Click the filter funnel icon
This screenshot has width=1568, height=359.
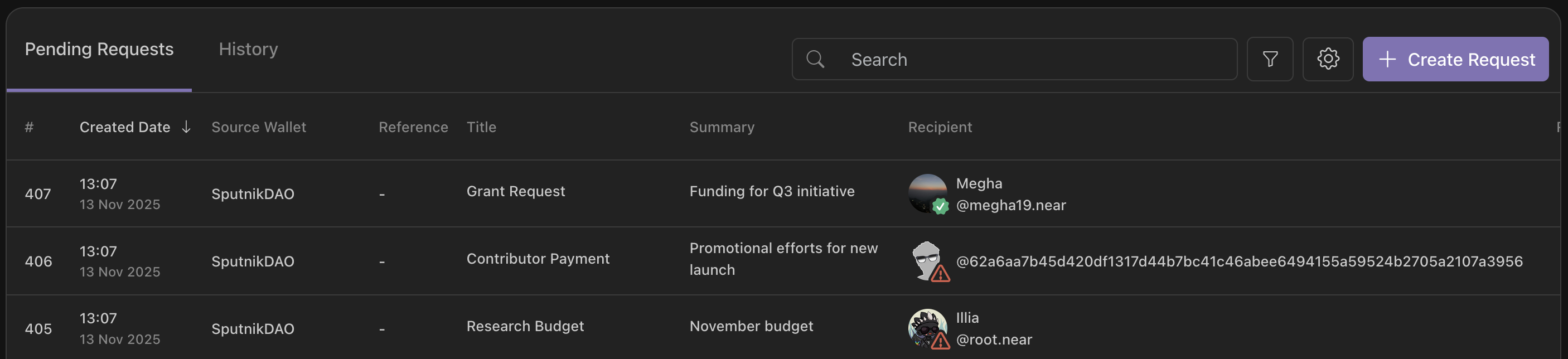point(1270,59)
